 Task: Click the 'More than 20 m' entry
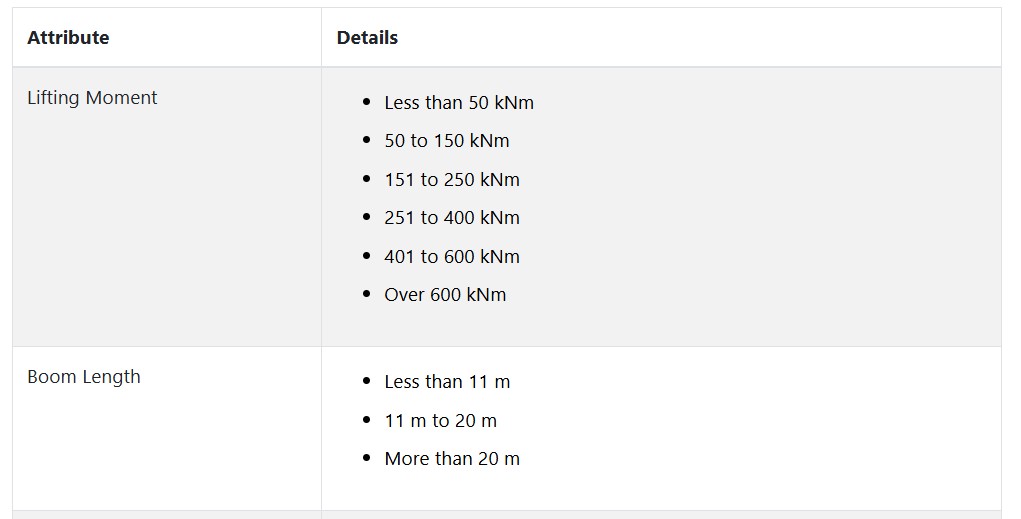(x=452, y=458)
